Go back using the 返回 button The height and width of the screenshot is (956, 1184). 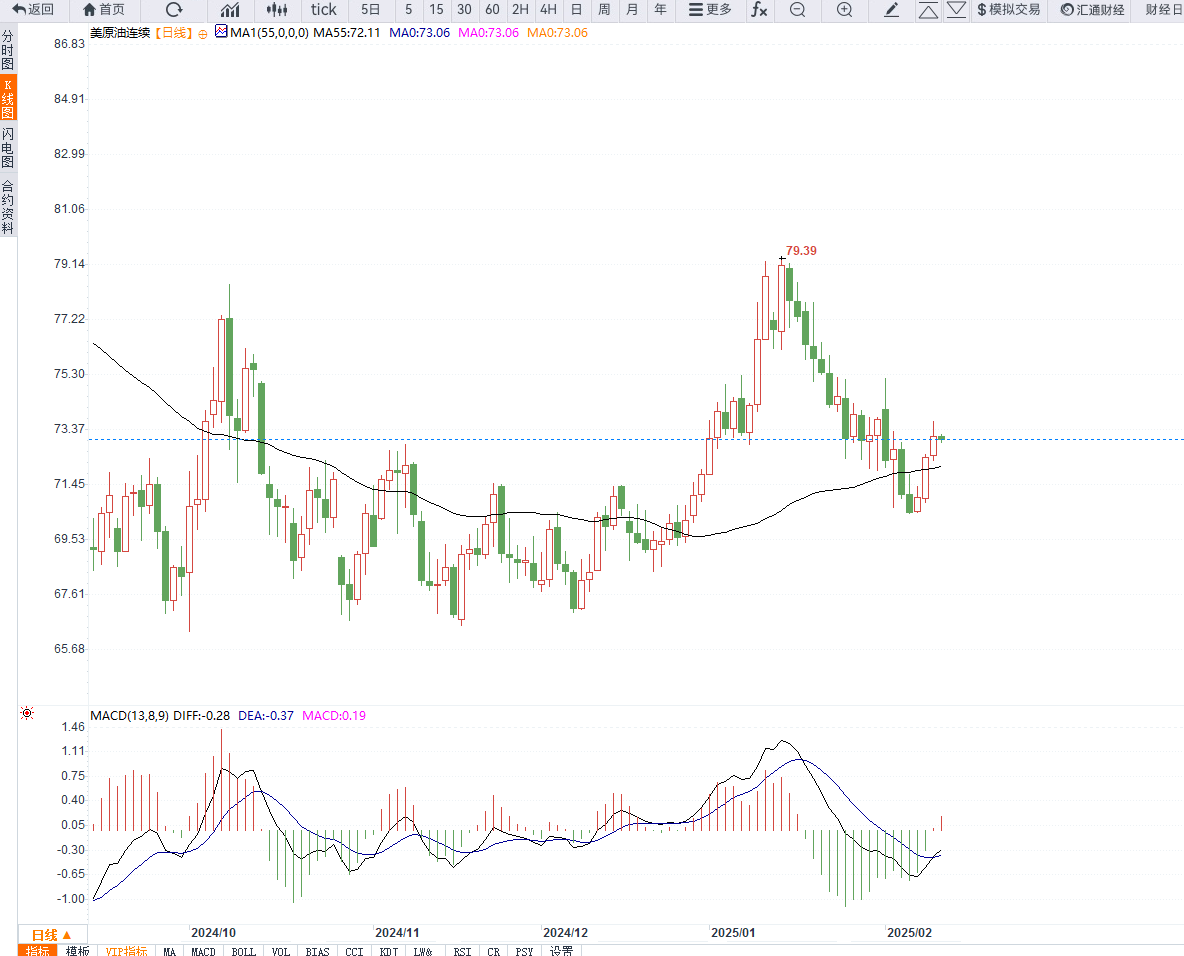33,10
